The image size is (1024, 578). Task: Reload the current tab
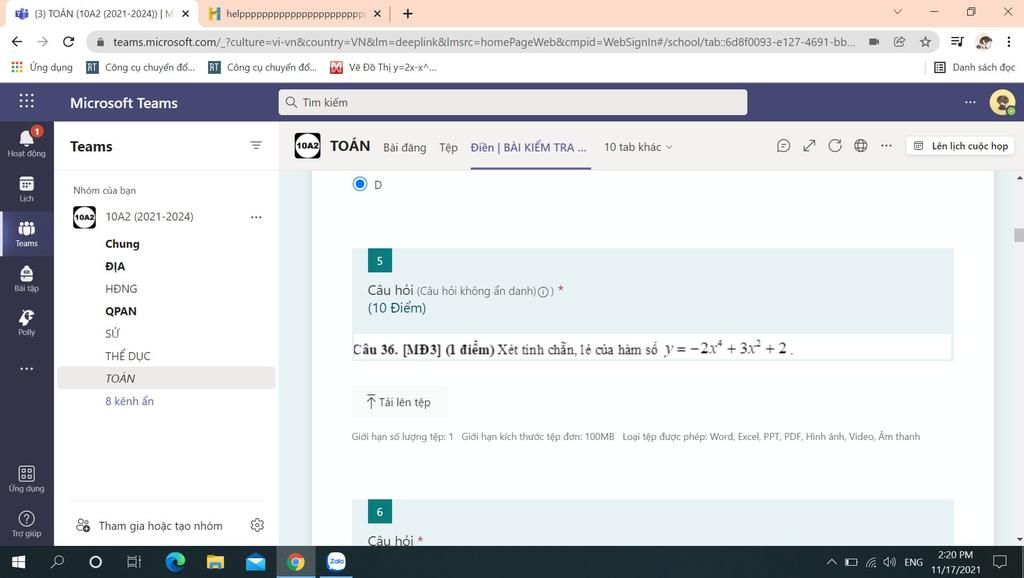tap(835, 146)
